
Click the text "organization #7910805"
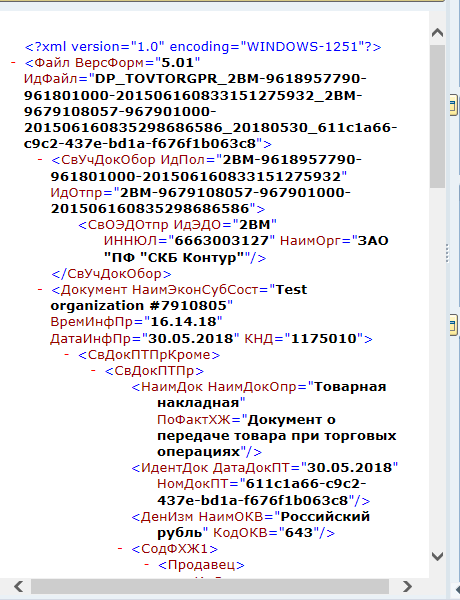(139, 306)
